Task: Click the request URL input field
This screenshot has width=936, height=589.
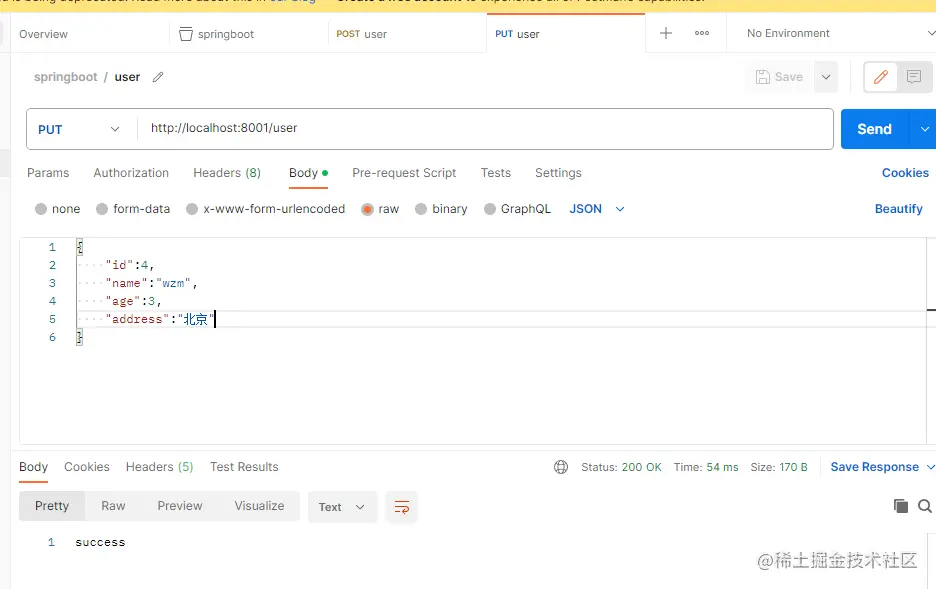Action: coord(485,128)
